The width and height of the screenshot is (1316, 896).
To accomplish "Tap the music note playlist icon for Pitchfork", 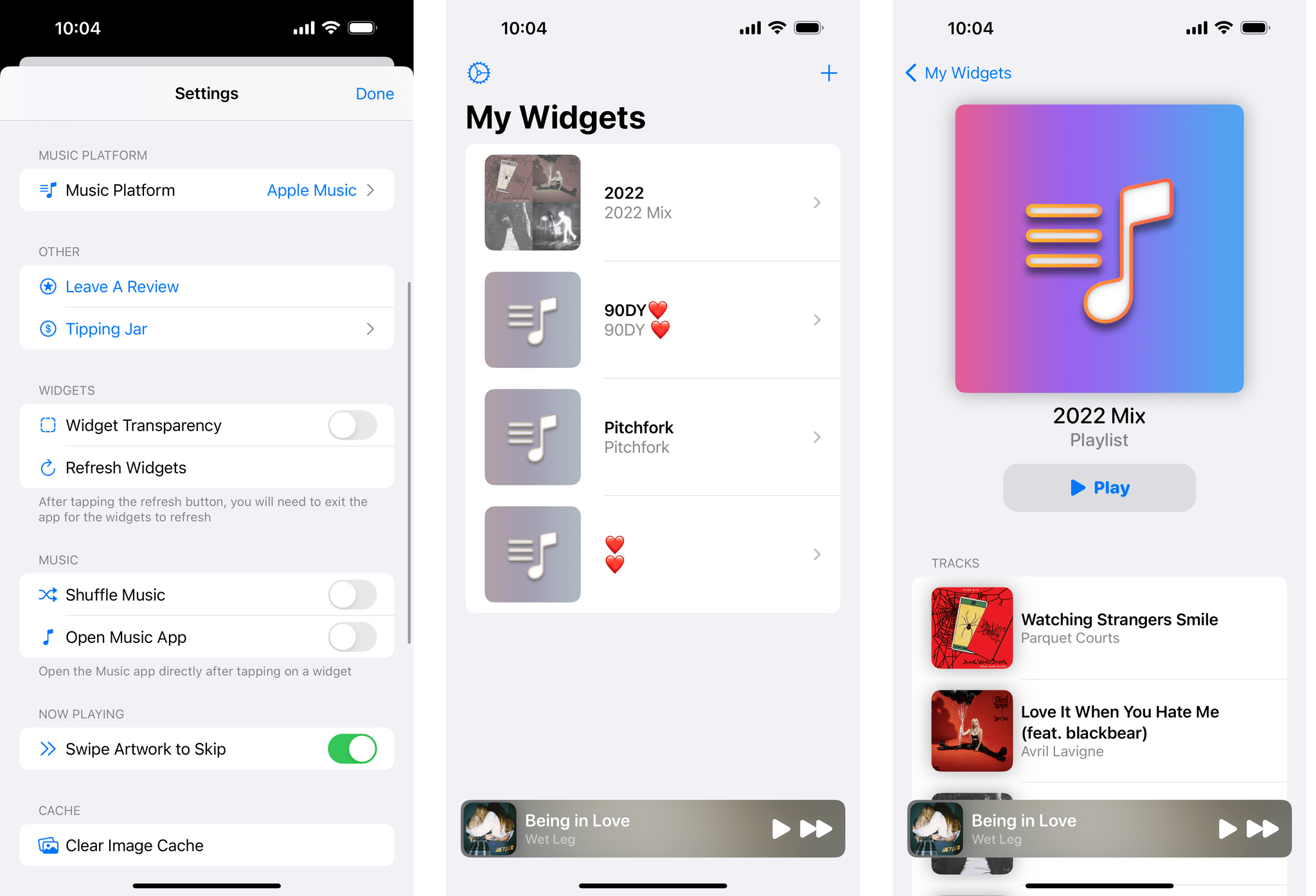I will pyautogui.click(x=532, y=436).
